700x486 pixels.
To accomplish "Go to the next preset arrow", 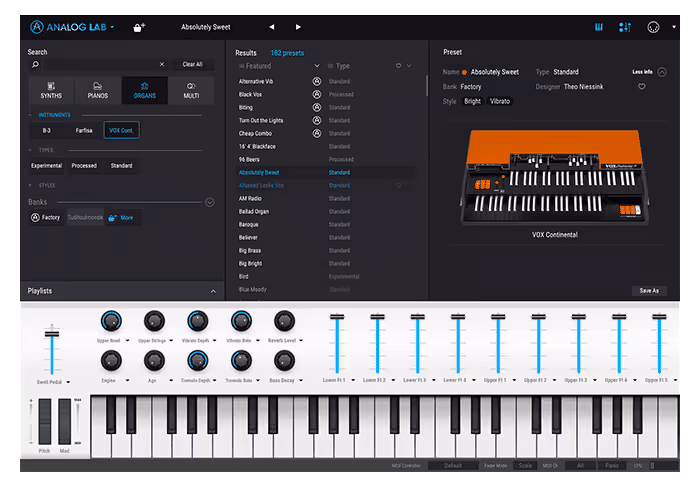I will [298, 27].
